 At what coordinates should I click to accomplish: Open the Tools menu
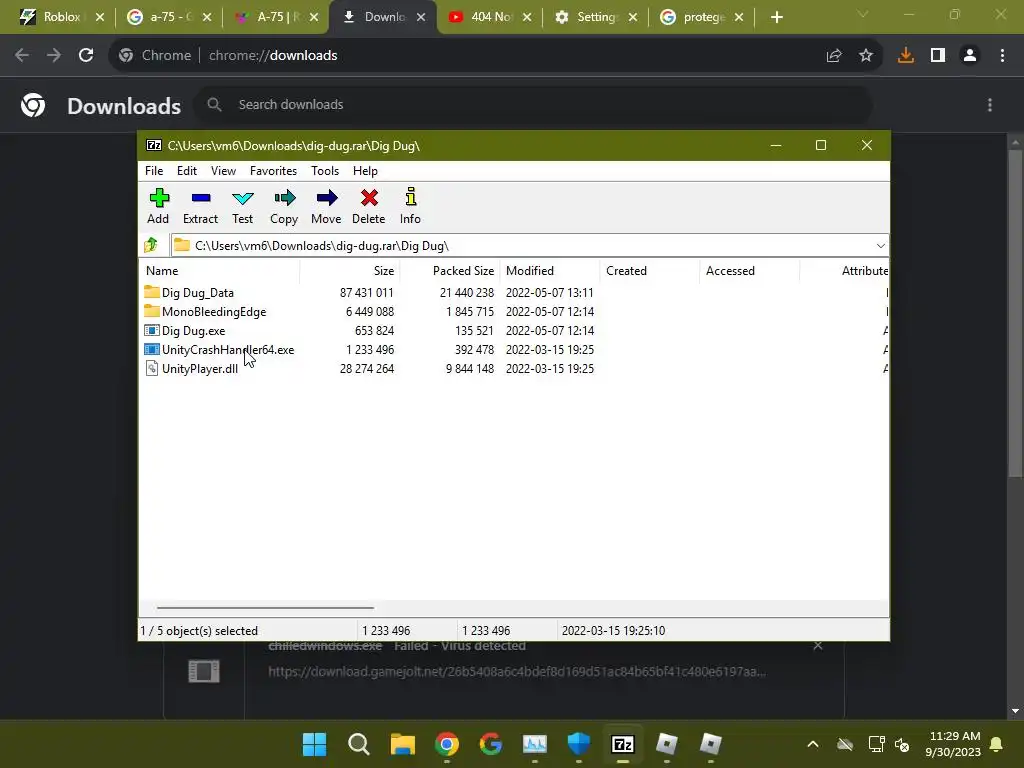click(325, 170)
